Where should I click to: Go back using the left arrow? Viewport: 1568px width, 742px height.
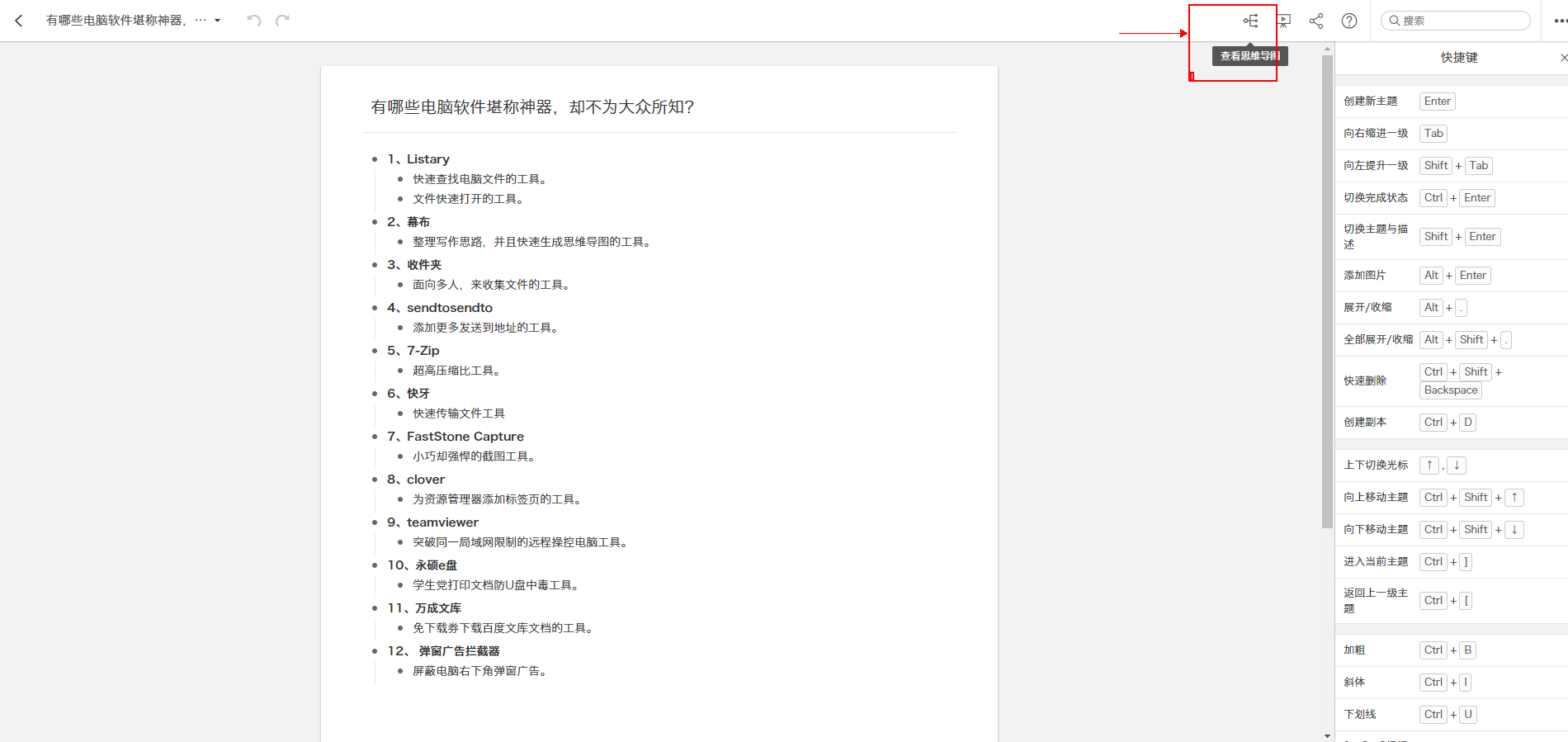tap(19, 21)
